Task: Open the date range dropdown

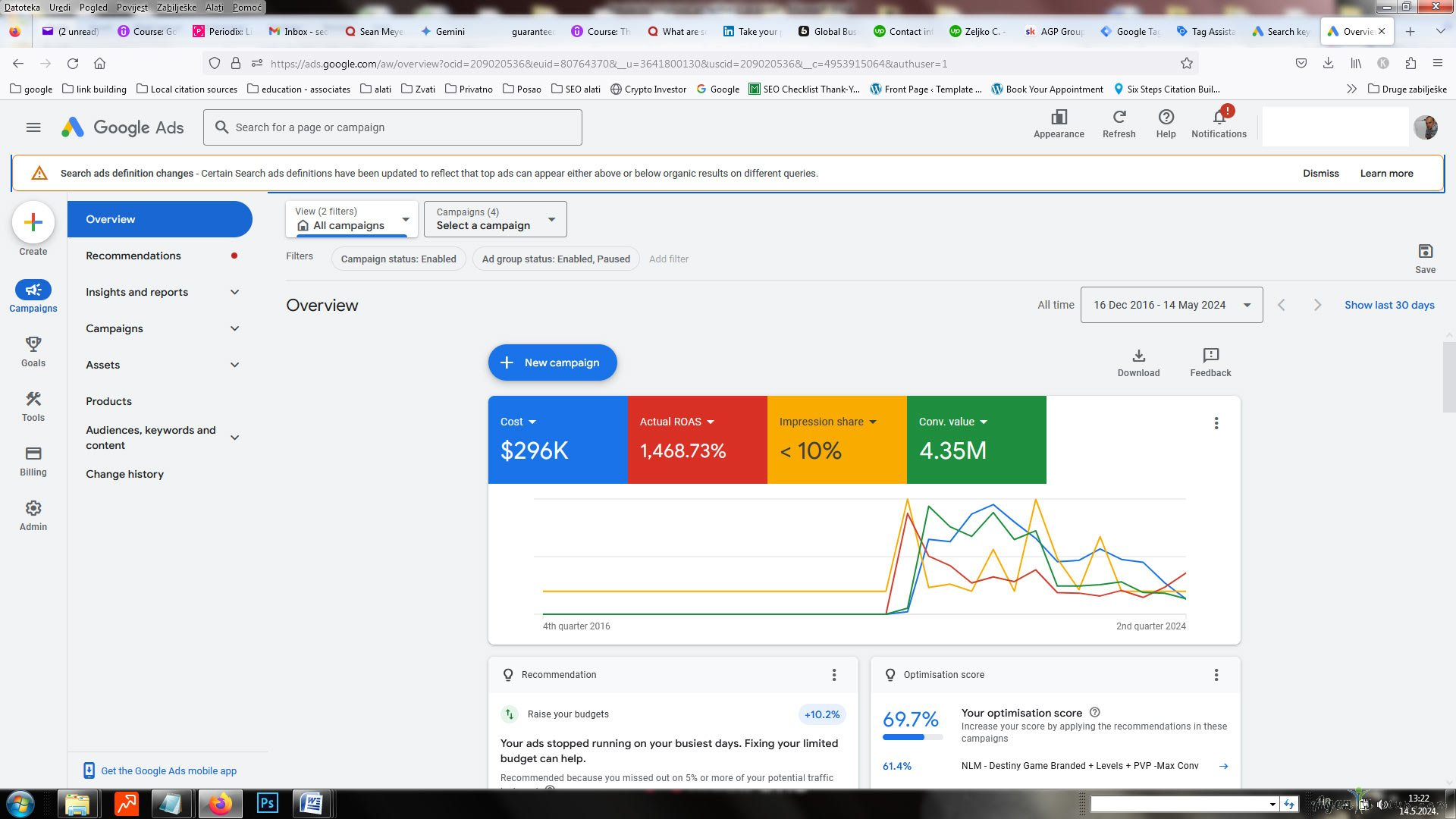Action: tap(1171, 305)
